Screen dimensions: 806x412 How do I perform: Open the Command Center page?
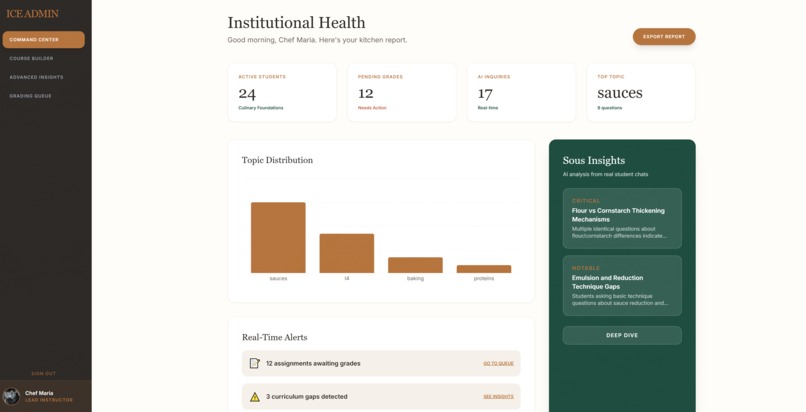(44, 40)
